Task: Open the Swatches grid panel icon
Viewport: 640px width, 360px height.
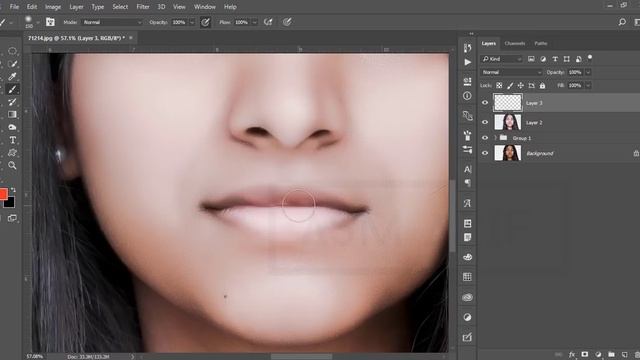Action: 467,277
